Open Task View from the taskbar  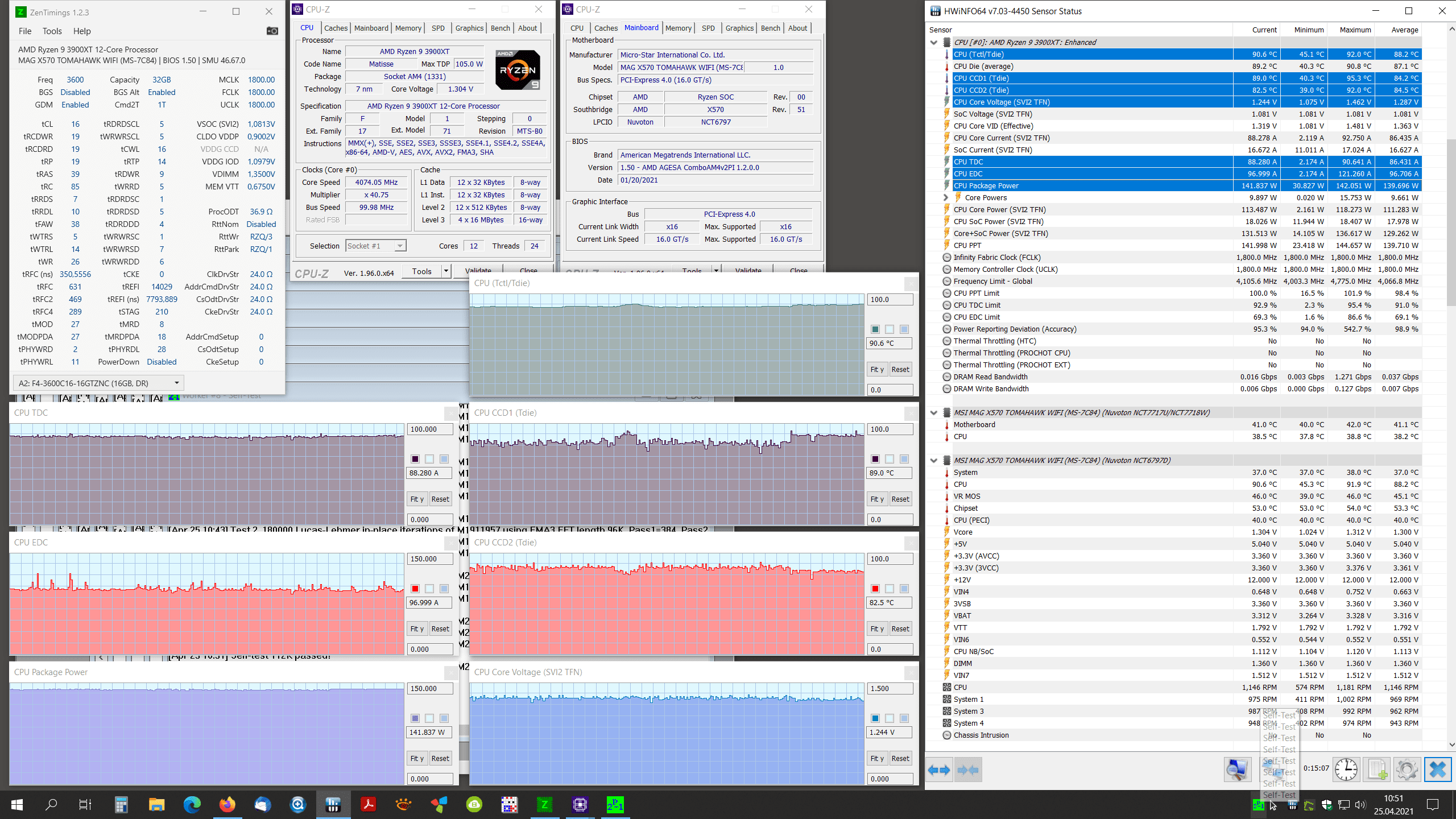click(85, 804)
